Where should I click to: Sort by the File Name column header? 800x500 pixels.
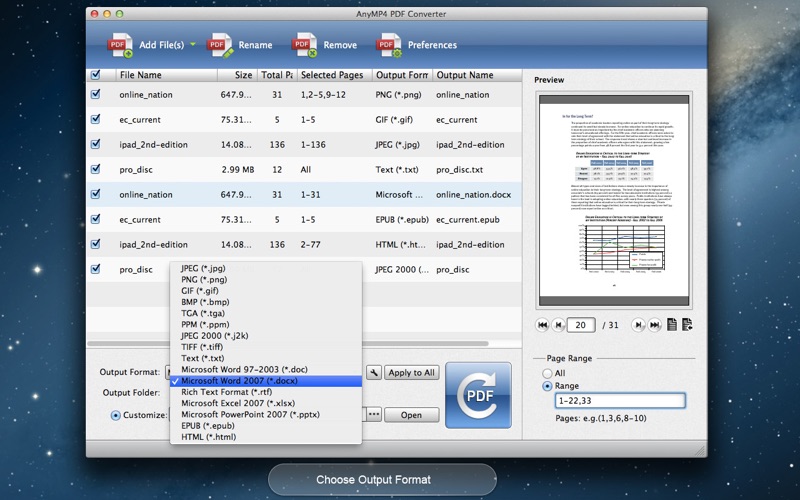167,75
